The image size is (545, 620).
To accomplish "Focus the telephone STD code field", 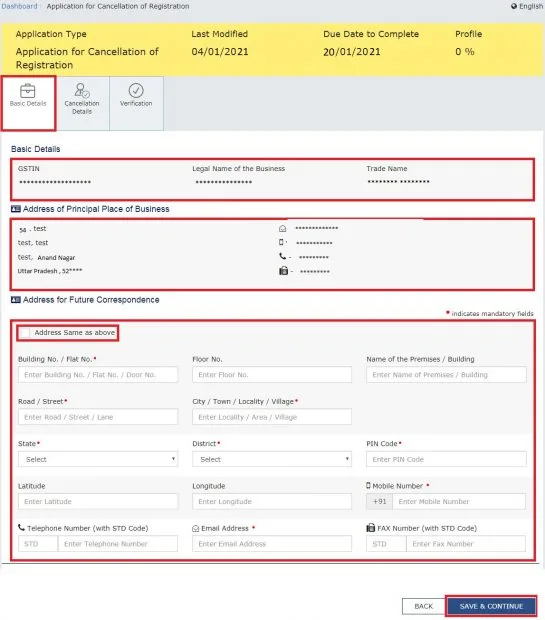I will click(x=38, y=544).
